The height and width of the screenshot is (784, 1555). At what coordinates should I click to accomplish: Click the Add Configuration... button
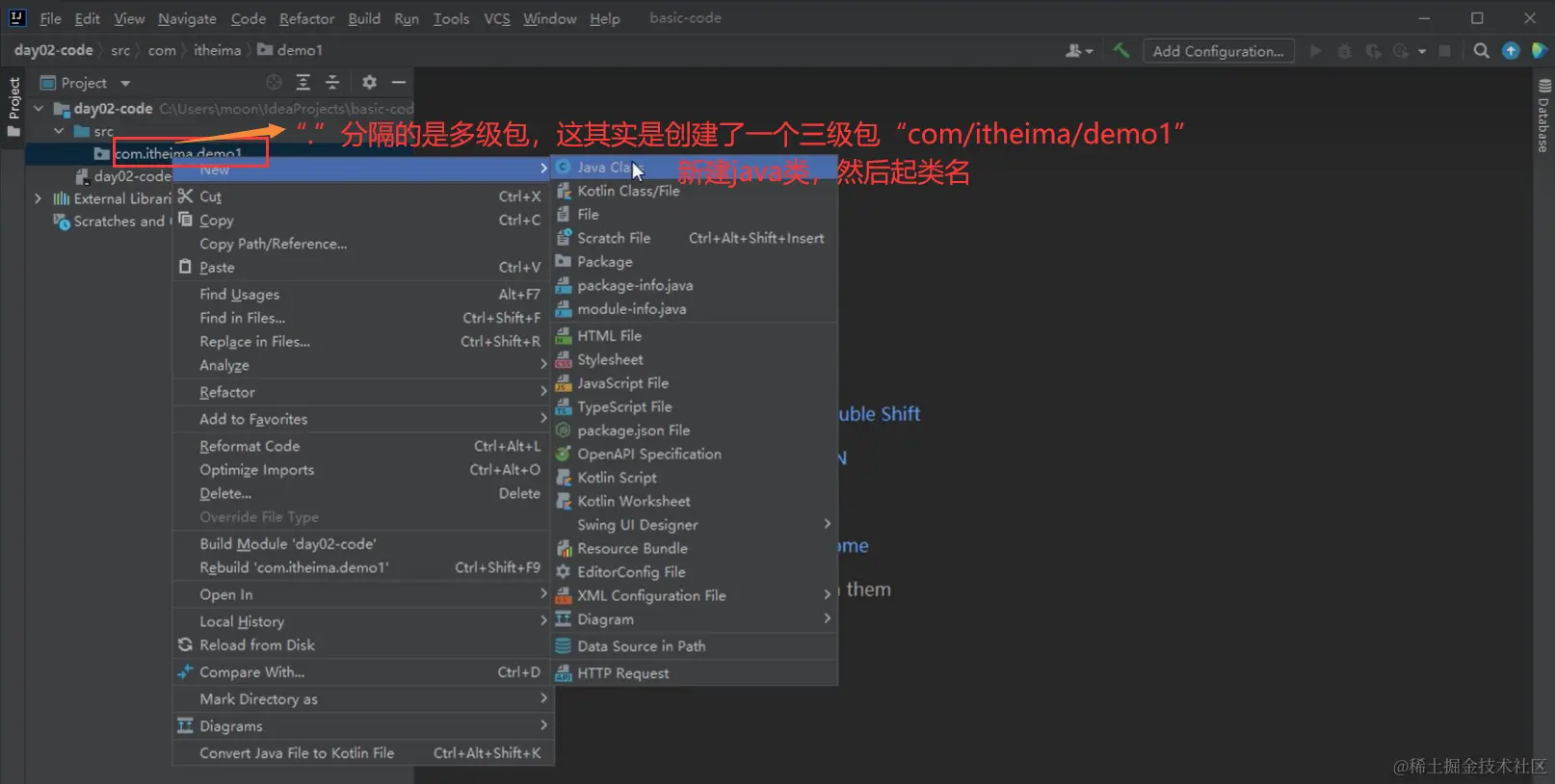pos(1219,51)
